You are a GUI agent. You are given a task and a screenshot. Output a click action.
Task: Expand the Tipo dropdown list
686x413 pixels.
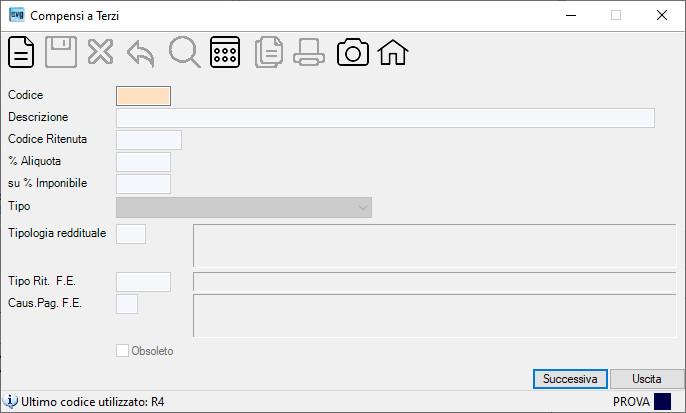pyautogui.click(x=244, y=207)
